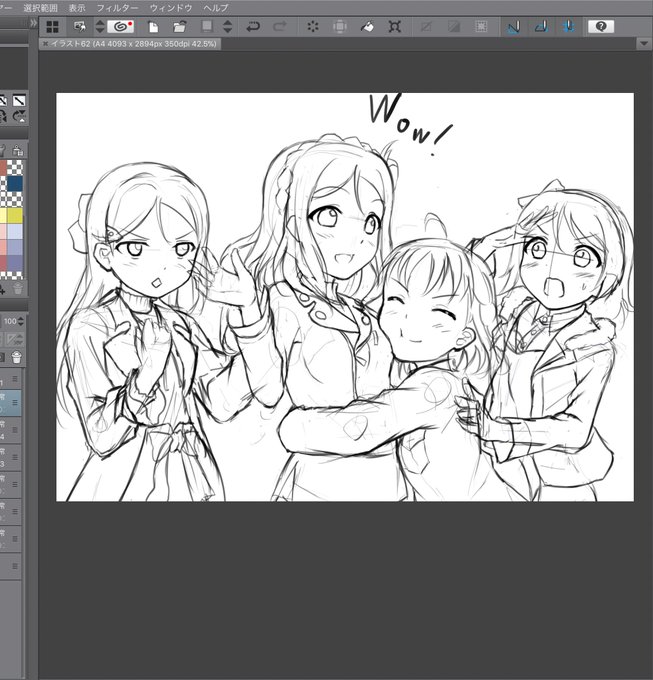Click the Show Selection Border icon
This screenshot has width=653, height=680.
coord(481,27)
